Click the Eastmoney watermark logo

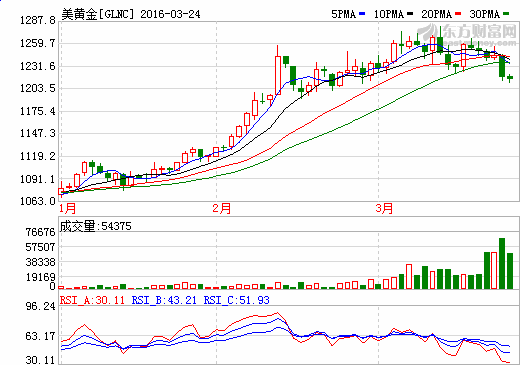tap(467, 35)
